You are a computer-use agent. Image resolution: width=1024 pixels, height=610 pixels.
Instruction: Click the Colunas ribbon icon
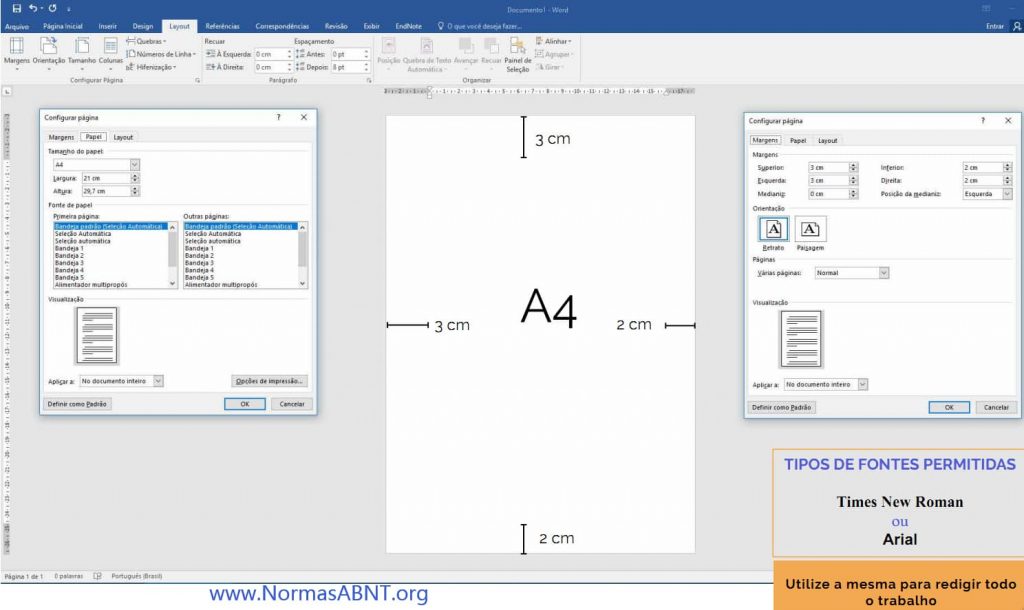(x=111, y=50)
